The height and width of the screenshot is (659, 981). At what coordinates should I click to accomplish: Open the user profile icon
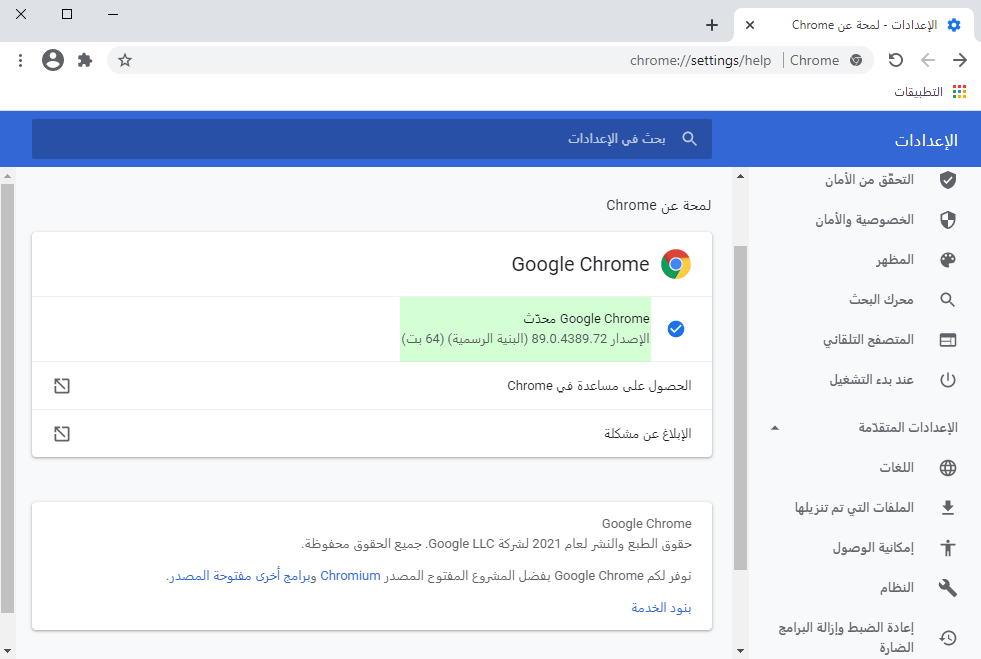53,60
